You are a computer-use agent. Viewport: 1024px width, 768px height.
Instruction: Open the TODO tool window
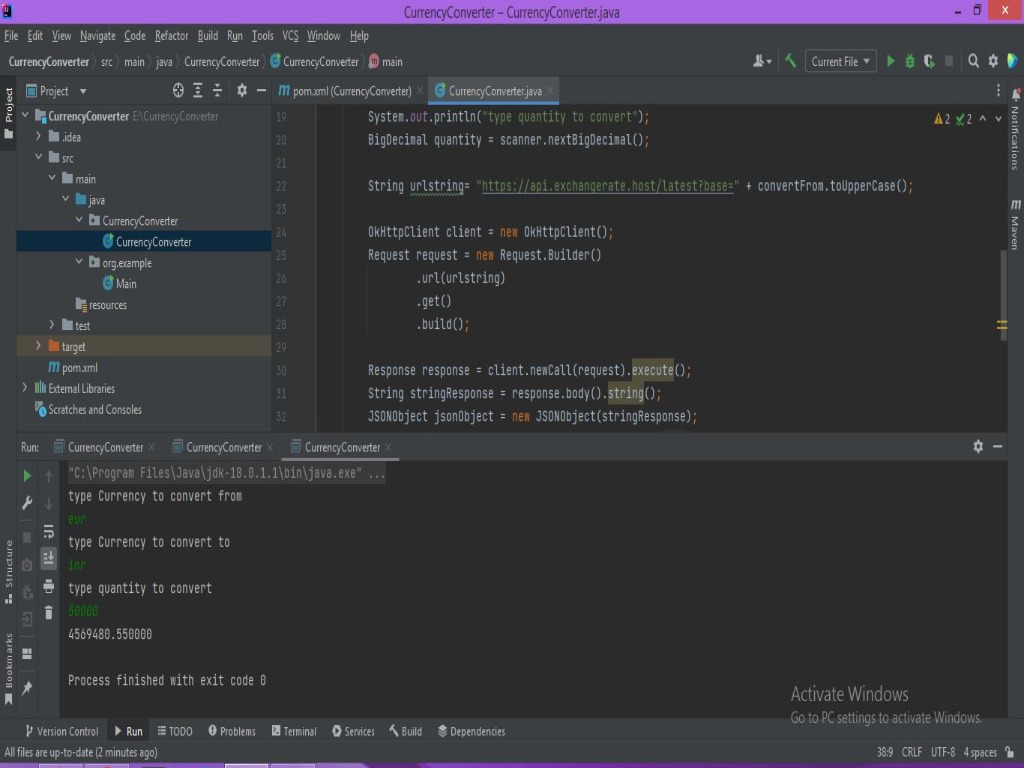click(x=174, y=731)
